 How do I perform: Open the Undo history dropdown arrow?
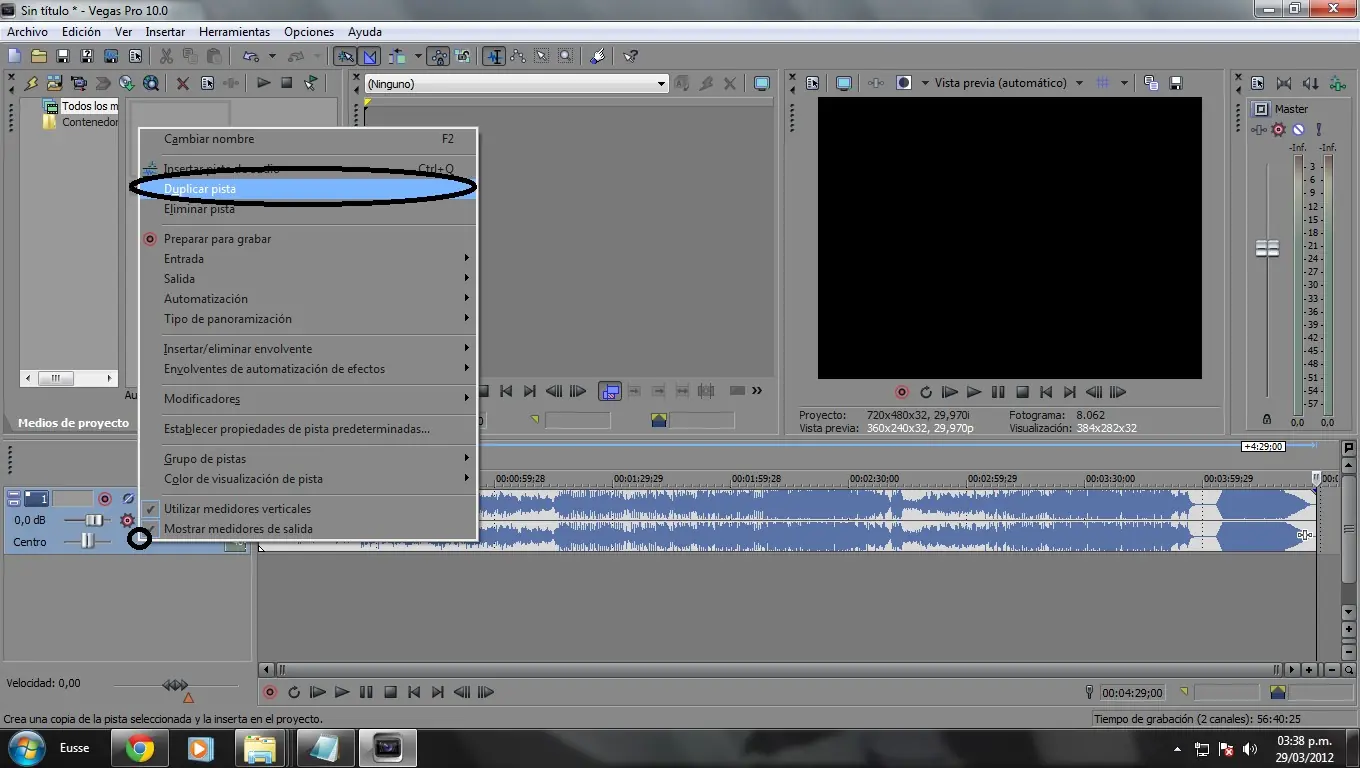tap(271, 57)
